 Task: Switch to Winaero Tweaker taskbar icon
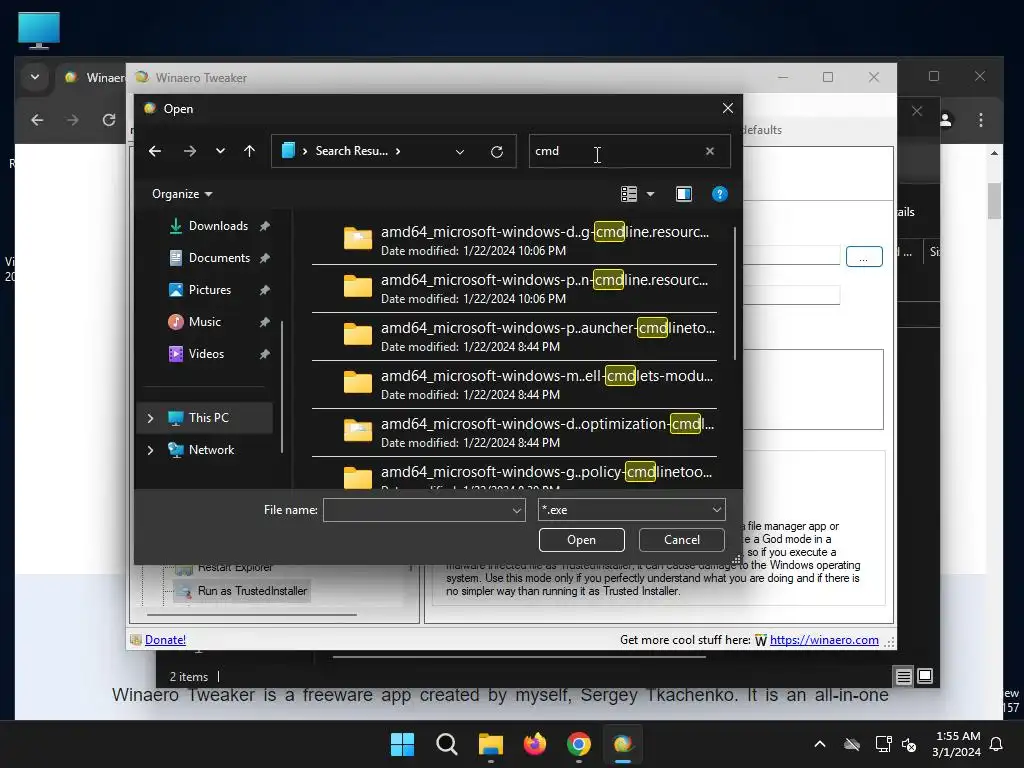coord(623,744)
